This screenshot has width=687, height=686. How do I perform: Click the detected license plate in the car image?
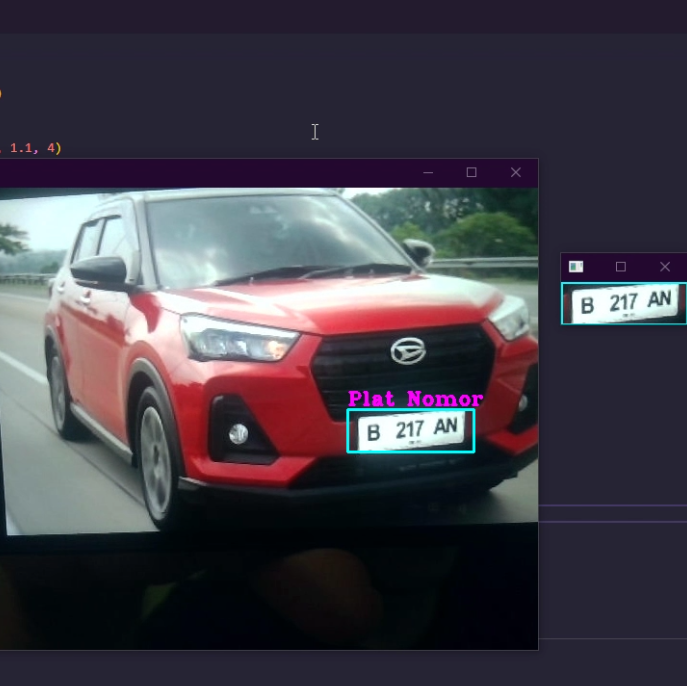pyautogui.click(x=411, y=431)
